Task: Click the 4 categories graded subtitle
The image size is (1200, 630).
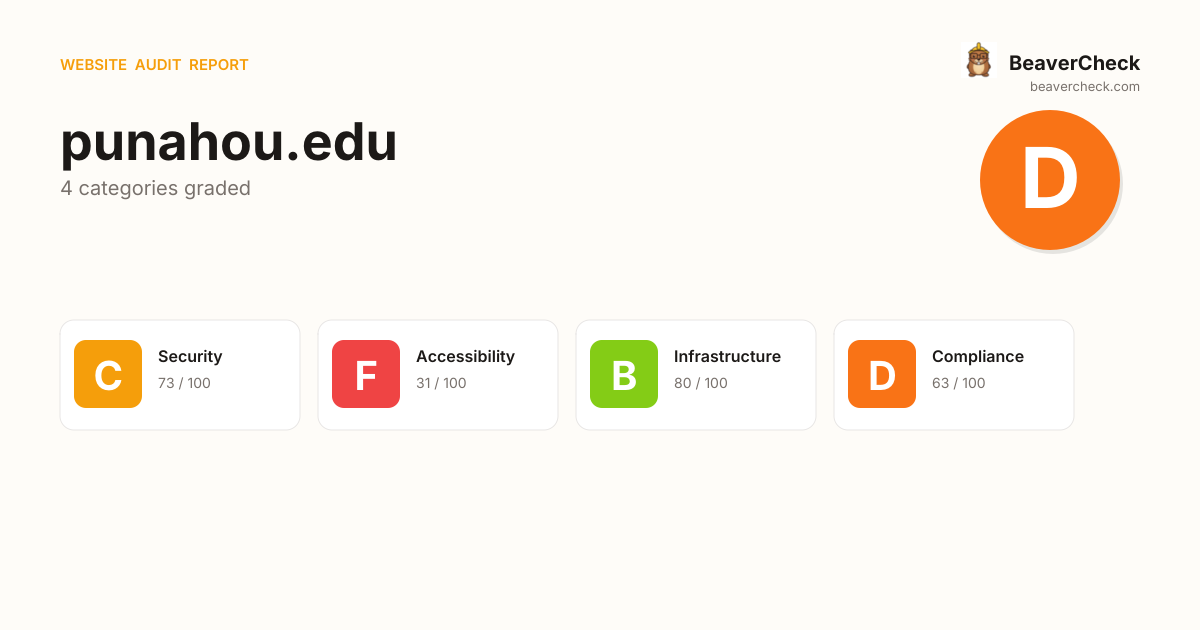Action: click(x=155, y=188)
